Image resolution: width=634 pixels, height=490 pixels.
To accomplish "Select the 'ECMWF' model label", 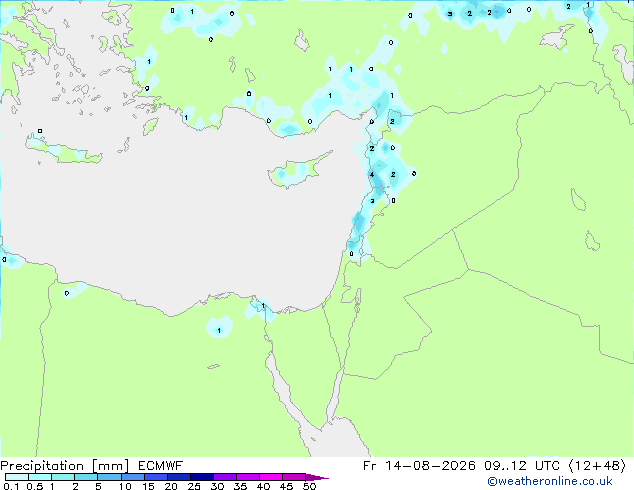I will coord(161,466).
